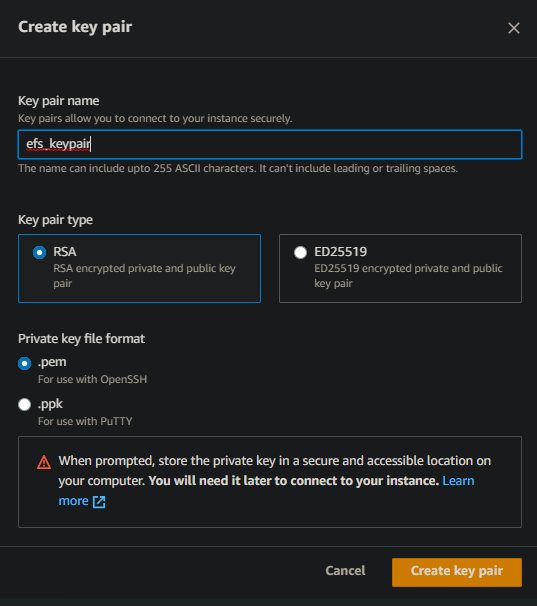The image size is (537, 606).
Task: Select the RSA radio button
Action: pos(39,252)
